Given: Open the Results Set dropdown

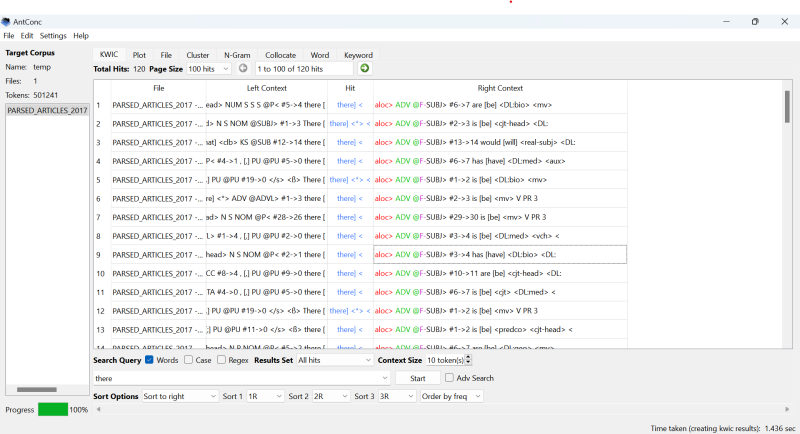Looking at the screenshot, I should (x=335, y=360).
